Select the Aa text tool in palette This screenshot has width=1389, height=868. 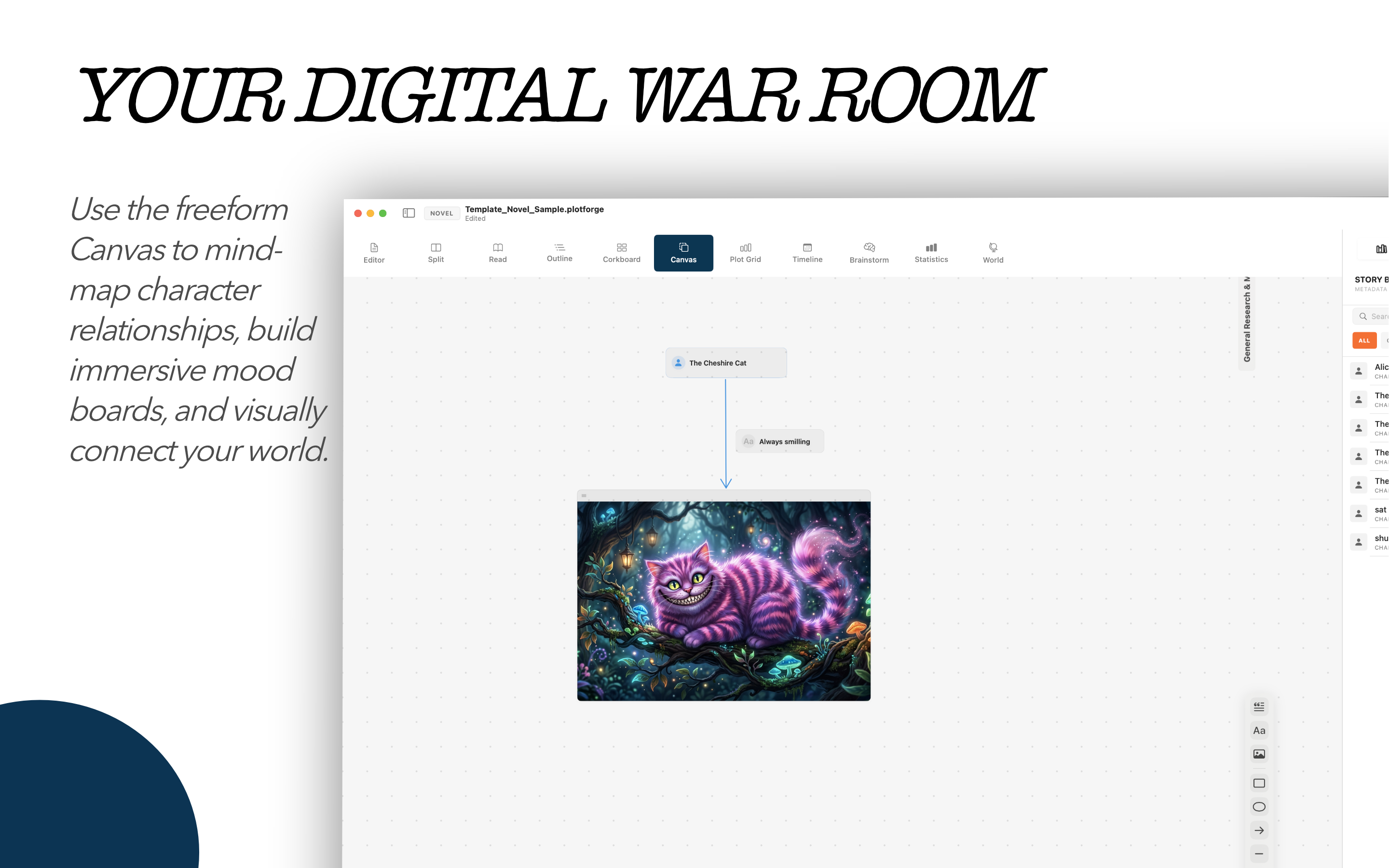pos(1259,730)
